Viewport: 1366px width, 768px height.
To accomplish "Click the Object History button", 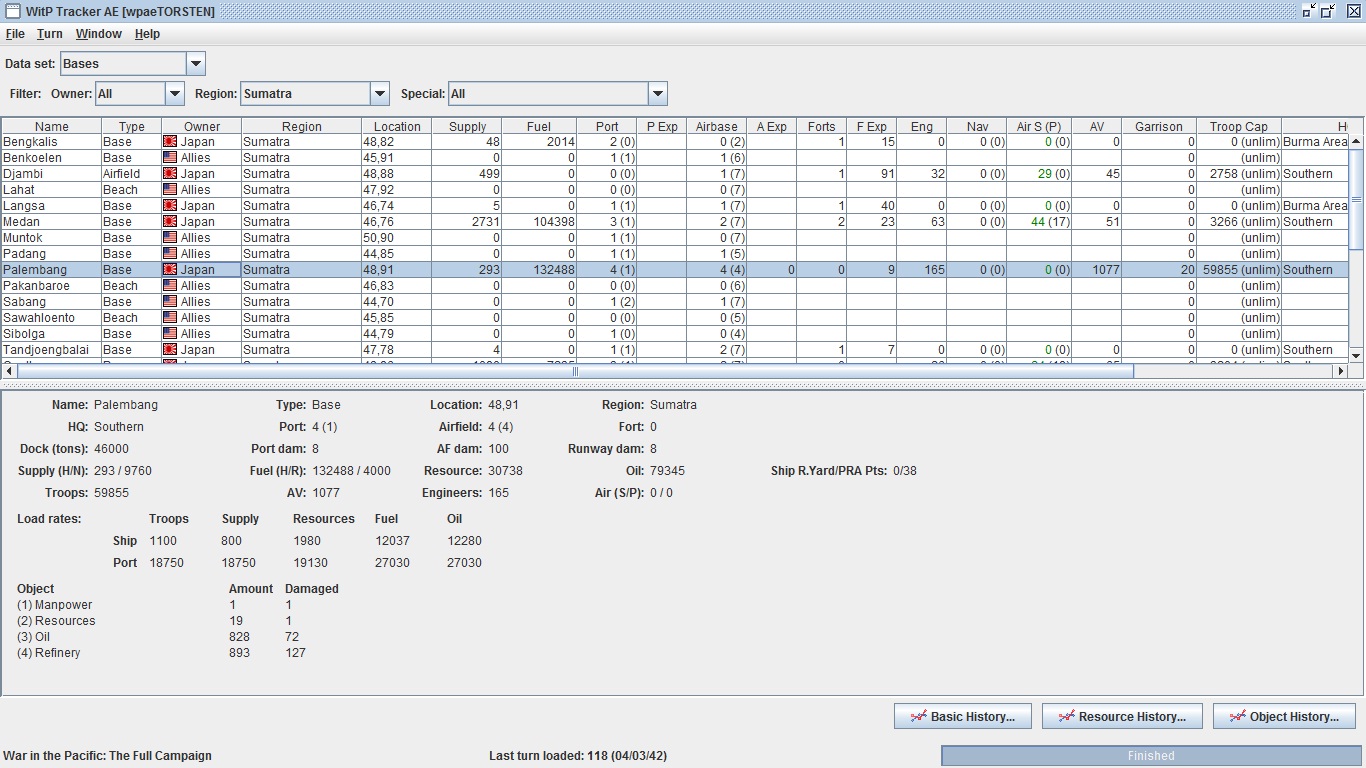I will [1284, 716].
